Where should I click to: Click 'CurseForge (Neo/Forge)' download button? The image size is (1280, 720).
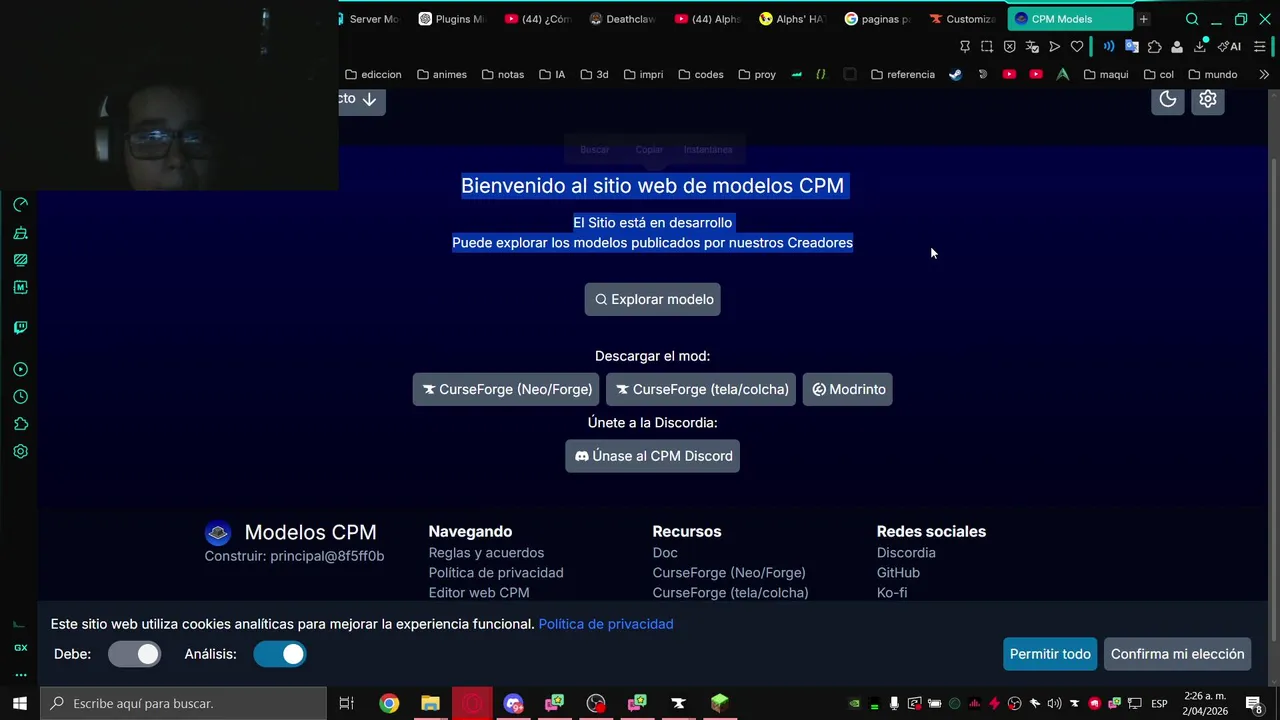[506, 389]
